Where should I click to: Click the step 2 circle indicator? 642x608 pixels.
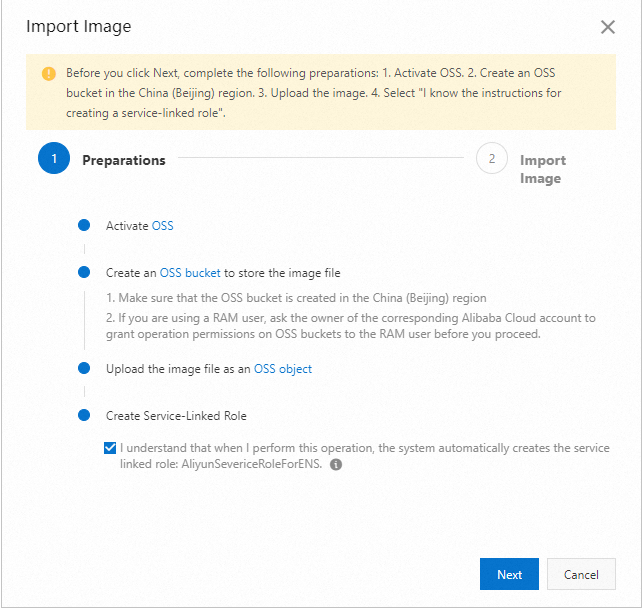point(492,159)
